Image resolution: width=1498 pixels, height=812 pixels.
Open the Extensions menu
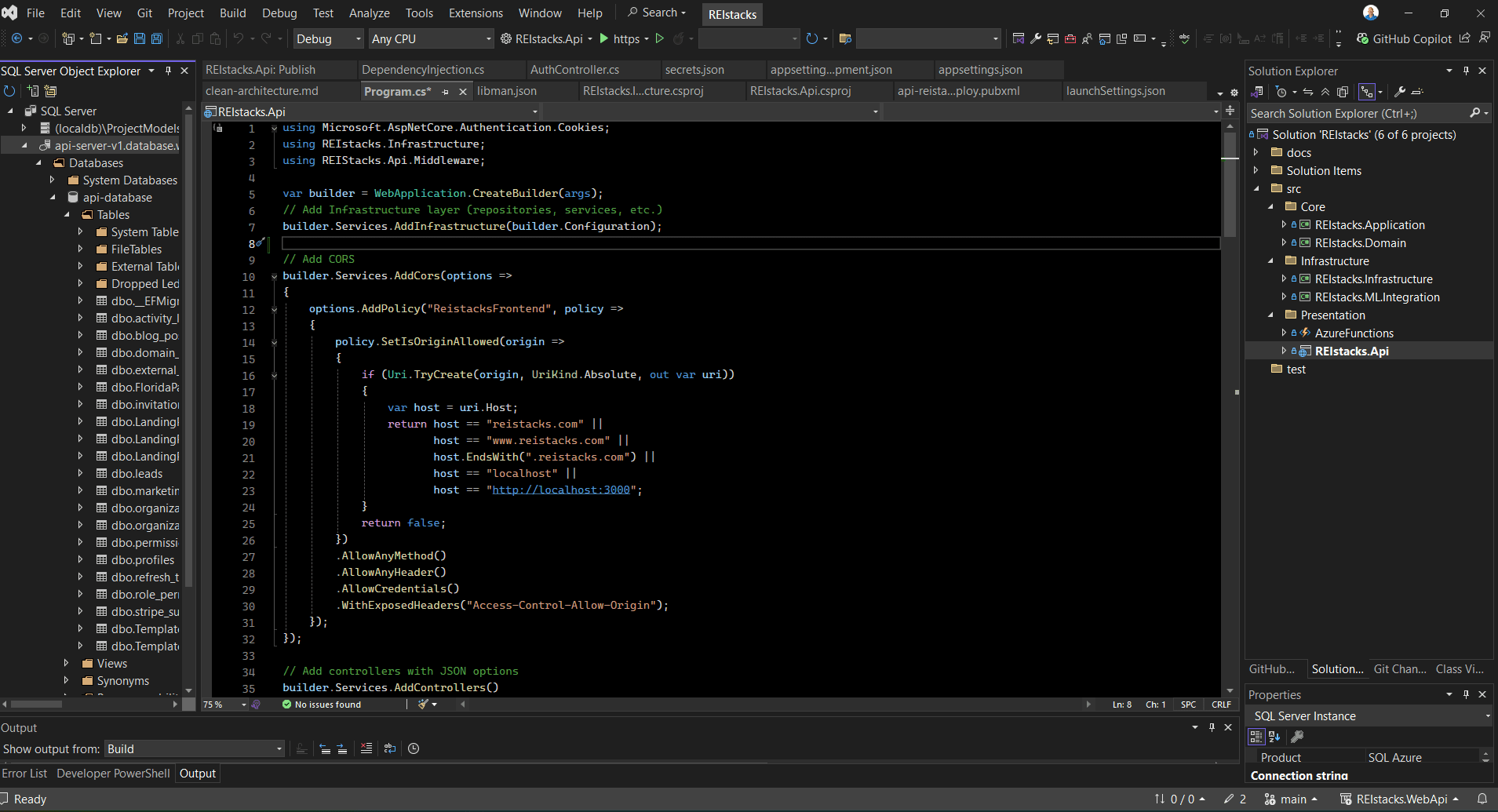[x=476, y=13]
